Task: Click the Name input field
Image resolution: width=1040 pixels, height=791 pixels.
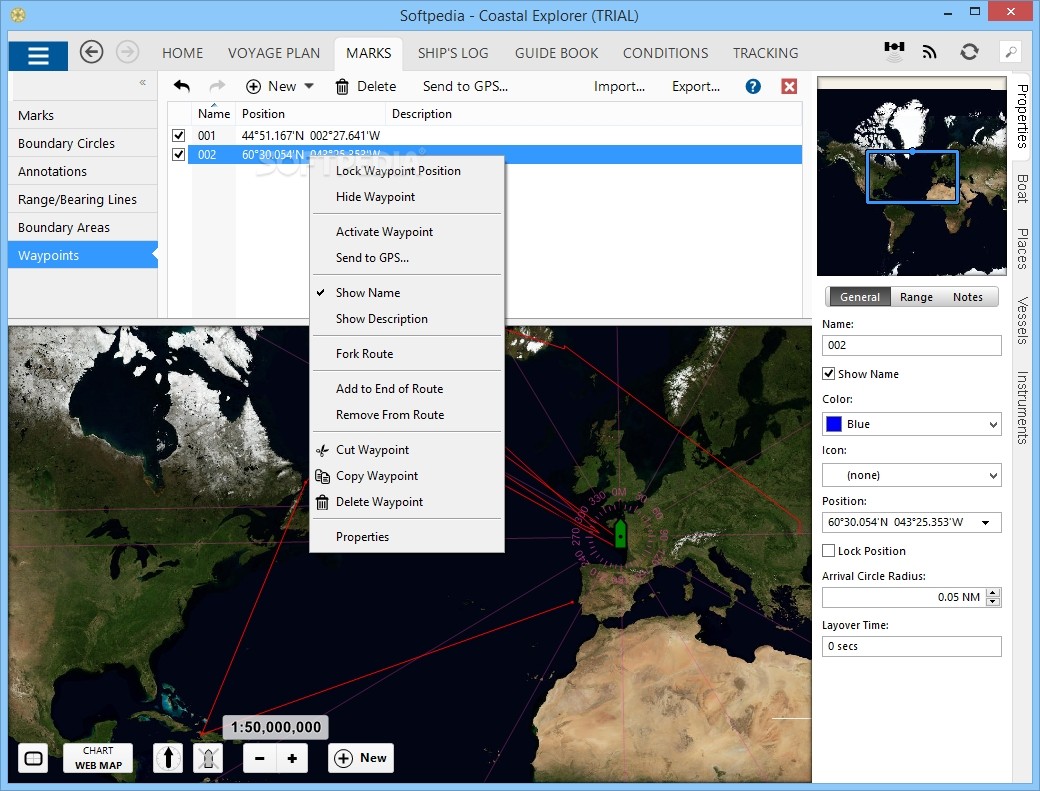Action: coord(911,345)
